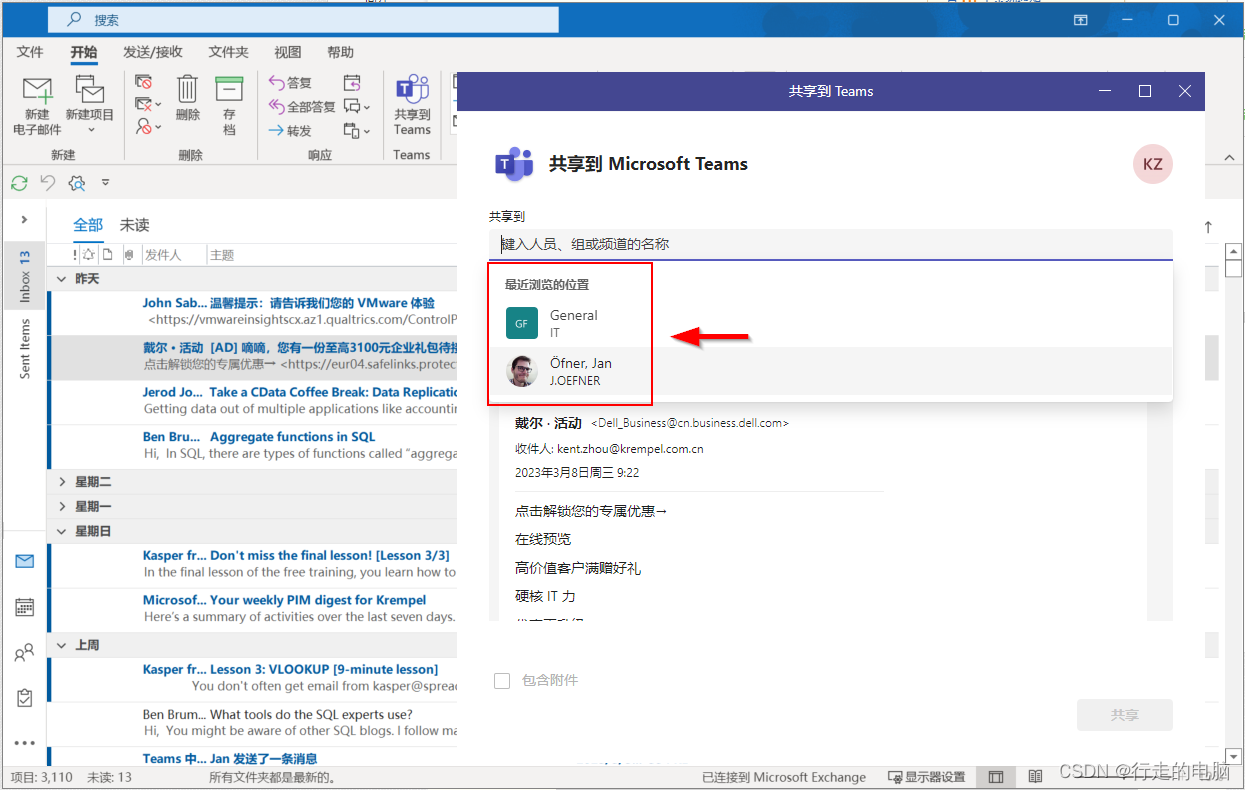Screen dimensions: 1245x790
Task: Open the Teams 中... Jan 发送了一条消息 email
Action: point(253,759)
